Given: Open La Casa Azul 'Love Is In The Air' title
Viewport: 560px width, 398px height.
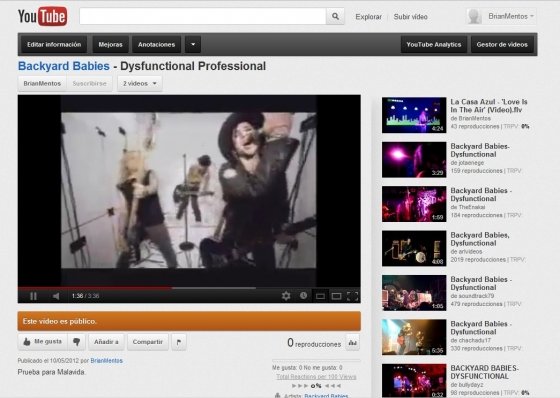Looking at the screenshot, I should pos(489,106).
